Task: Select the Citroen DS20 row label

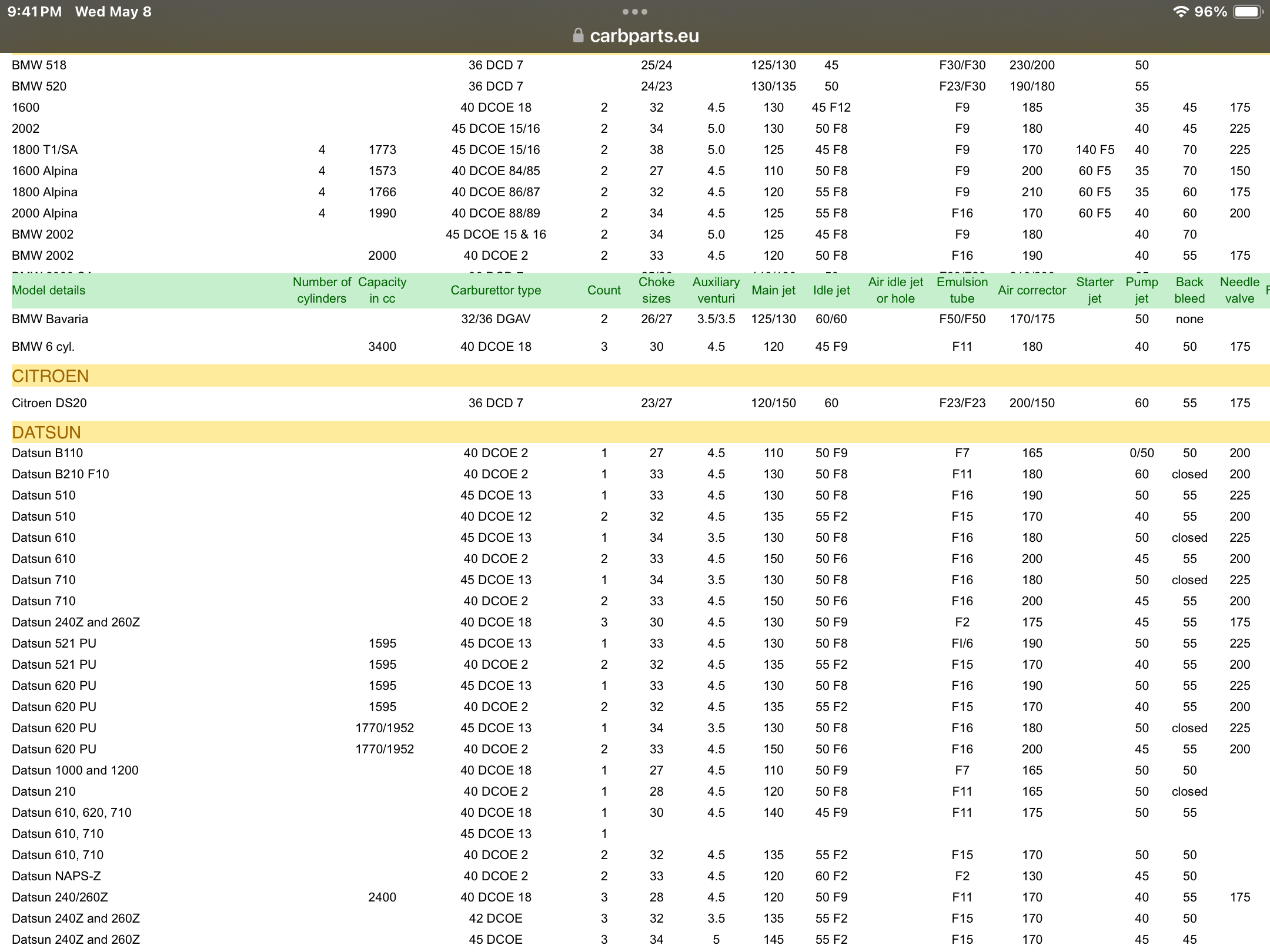Action: 49,403
